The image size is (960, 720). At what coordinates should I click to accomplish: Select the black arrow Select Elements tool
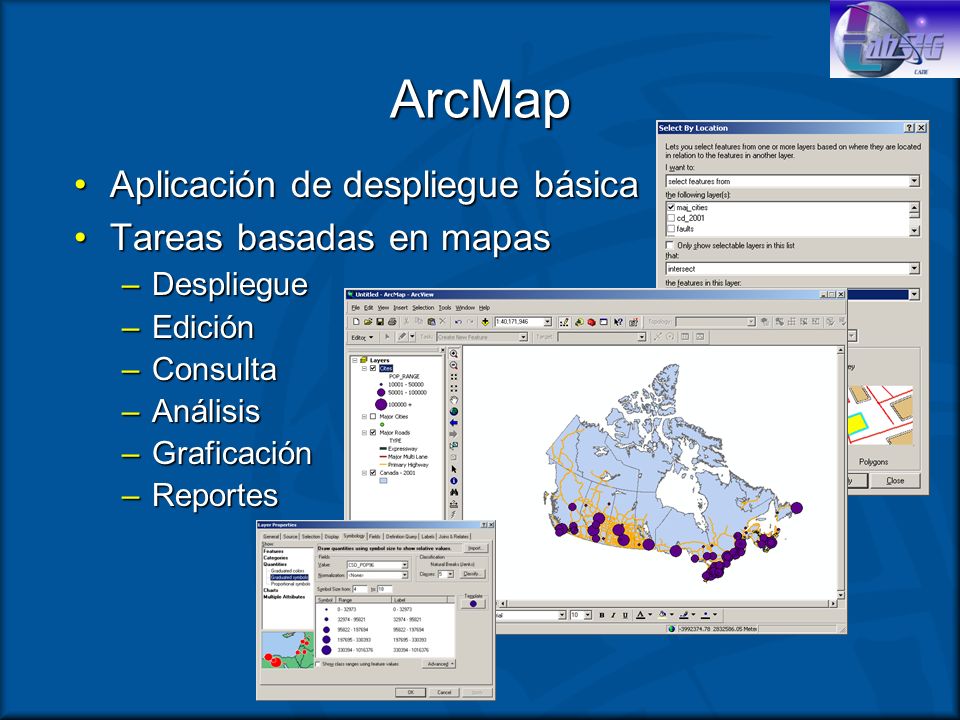click(x=454, y=470)
